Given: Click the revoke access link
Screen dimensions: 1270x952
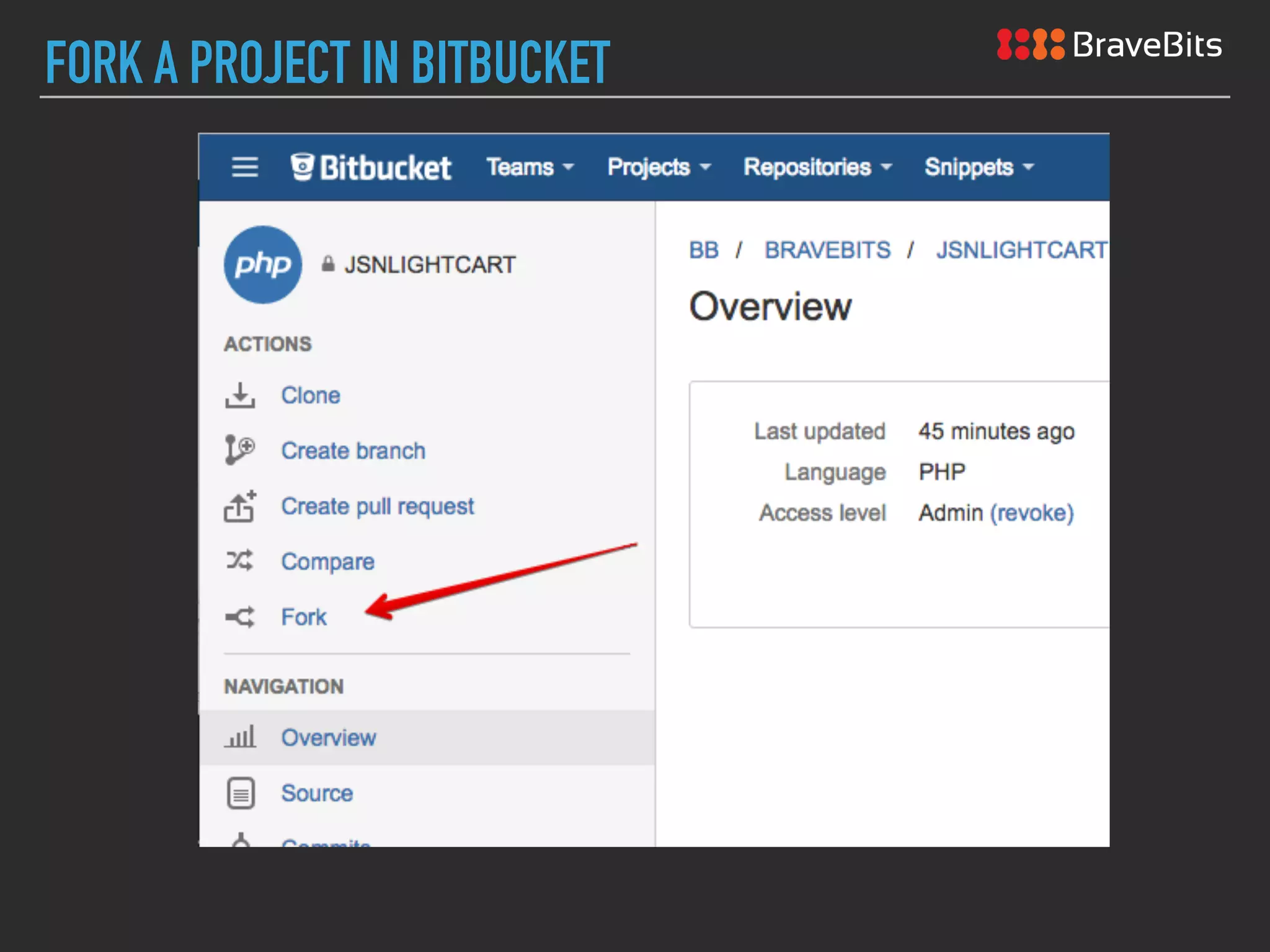Looking at the screenshot, I should (1032, 513).
